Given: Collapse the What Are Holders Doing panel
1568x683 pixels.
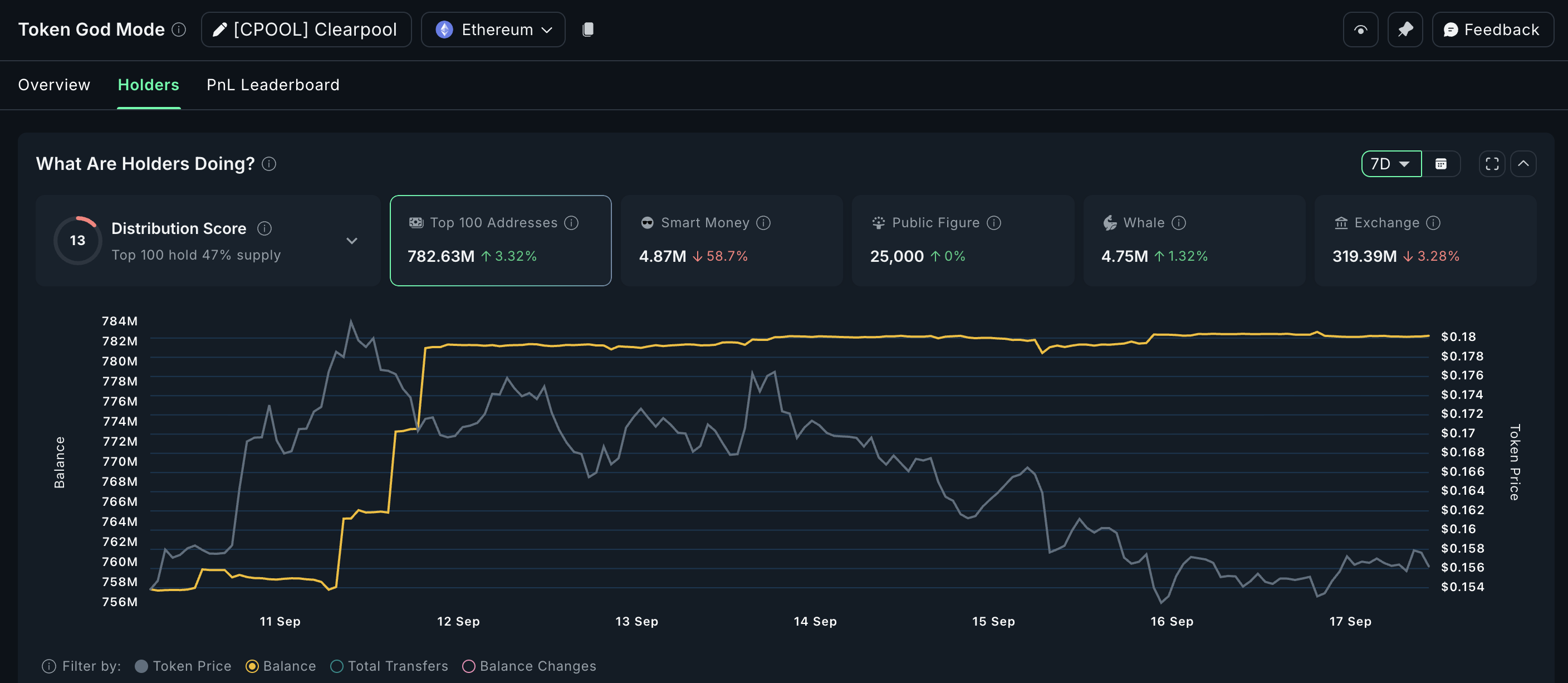Looking at the screenshot, I should click(1523, 164).
